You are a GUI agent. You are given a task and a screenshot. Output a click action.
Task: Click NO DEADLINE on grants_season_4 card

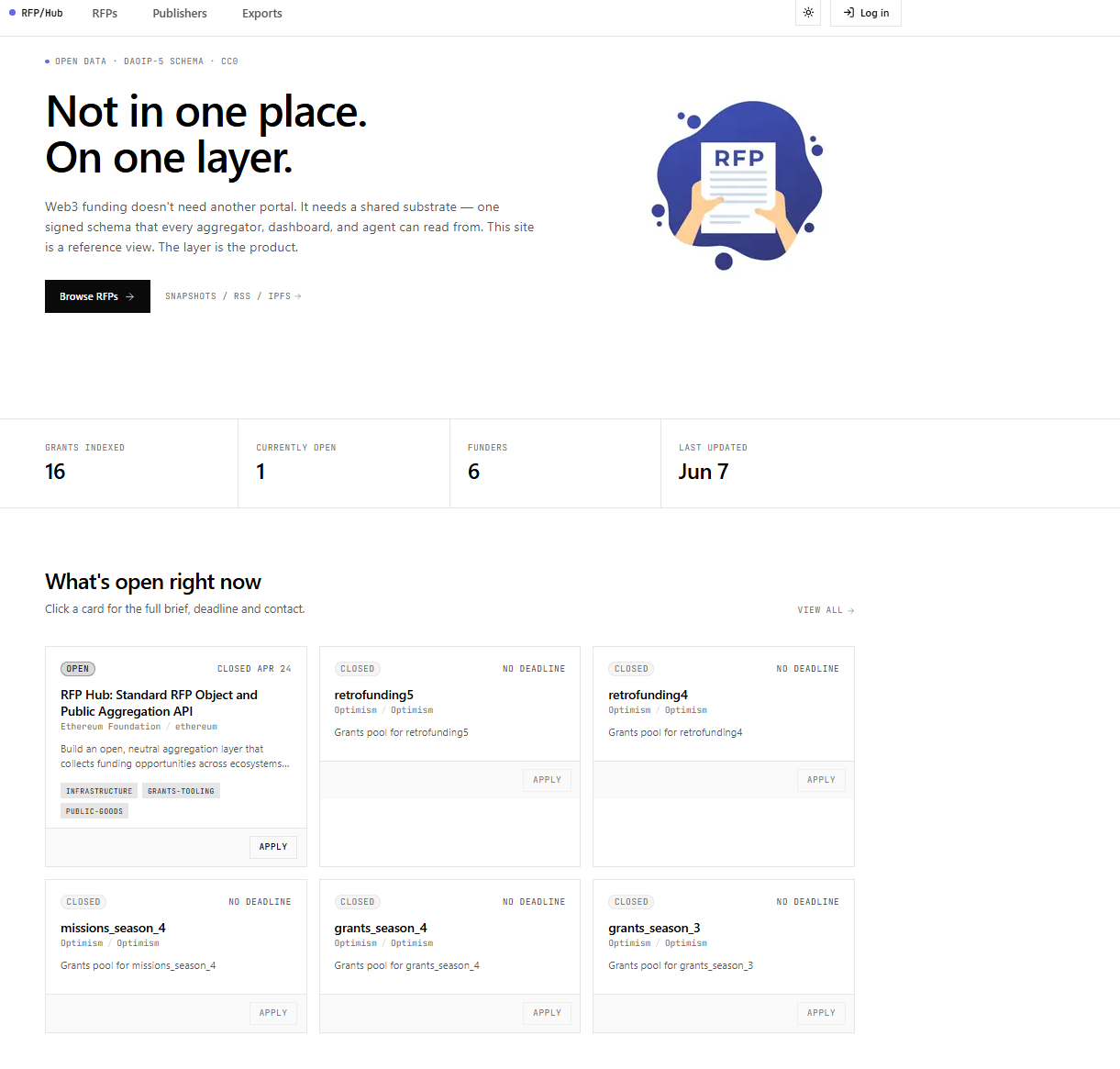point(534,902)
